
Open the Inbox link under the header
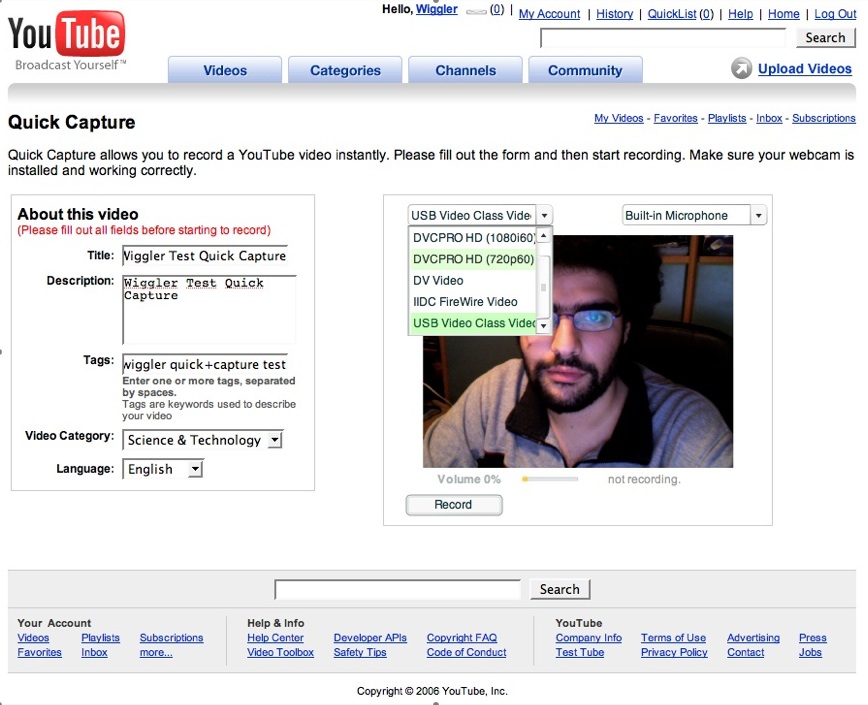point(769,118)
